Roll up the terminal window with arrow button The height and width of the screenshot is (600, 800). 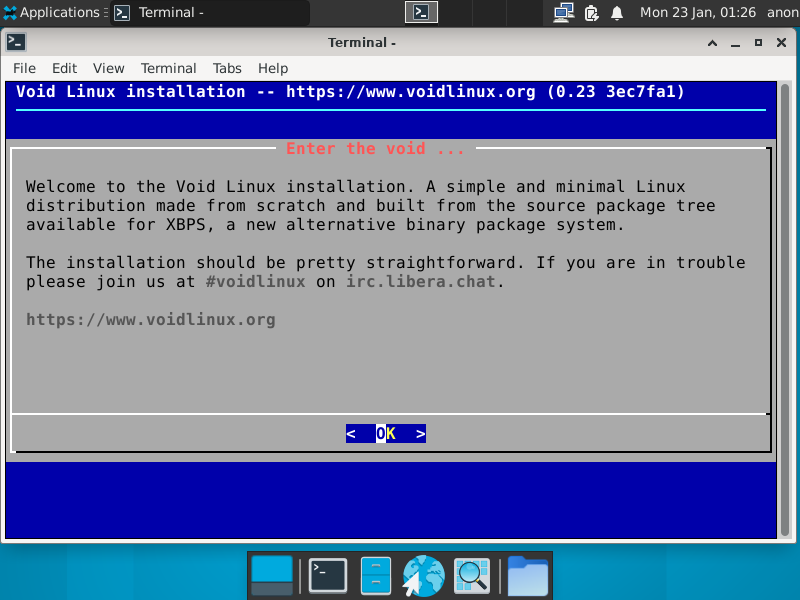712,43
